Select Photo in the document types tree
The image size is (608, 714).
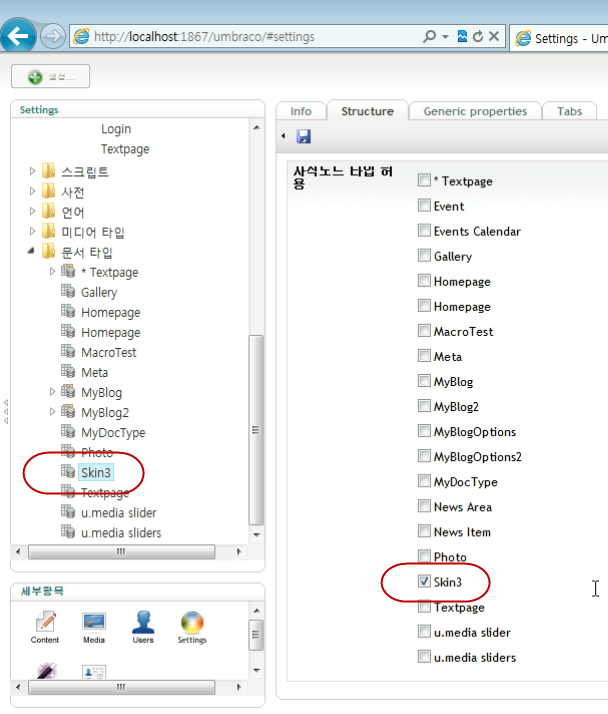click(x=97, y=452)
